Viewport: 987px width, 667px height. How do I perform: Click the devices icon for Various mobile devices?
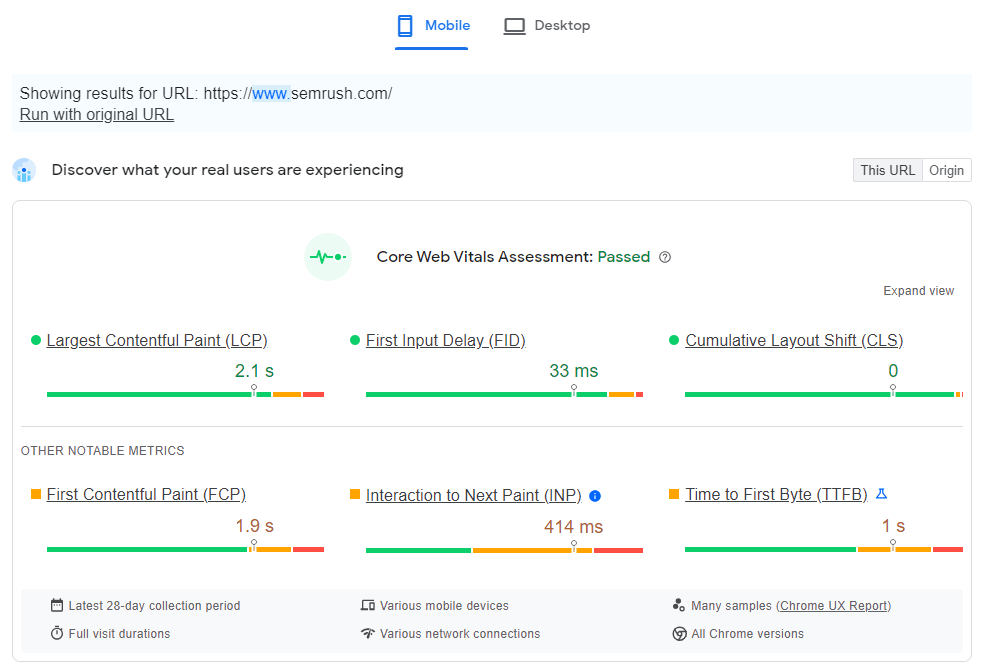pos(370,605)
